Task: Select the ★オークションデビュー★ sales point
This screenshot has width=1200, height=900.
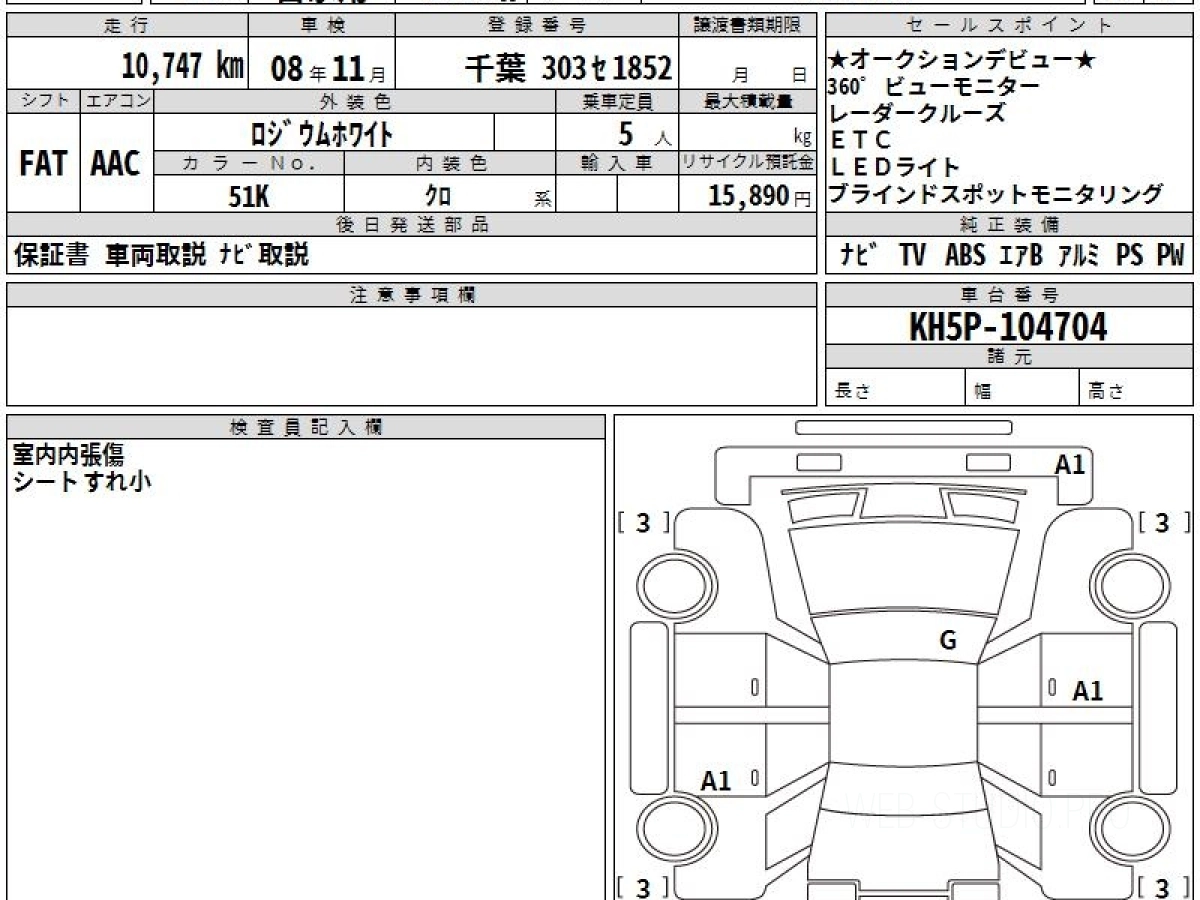Action: [x=963, y=62]
